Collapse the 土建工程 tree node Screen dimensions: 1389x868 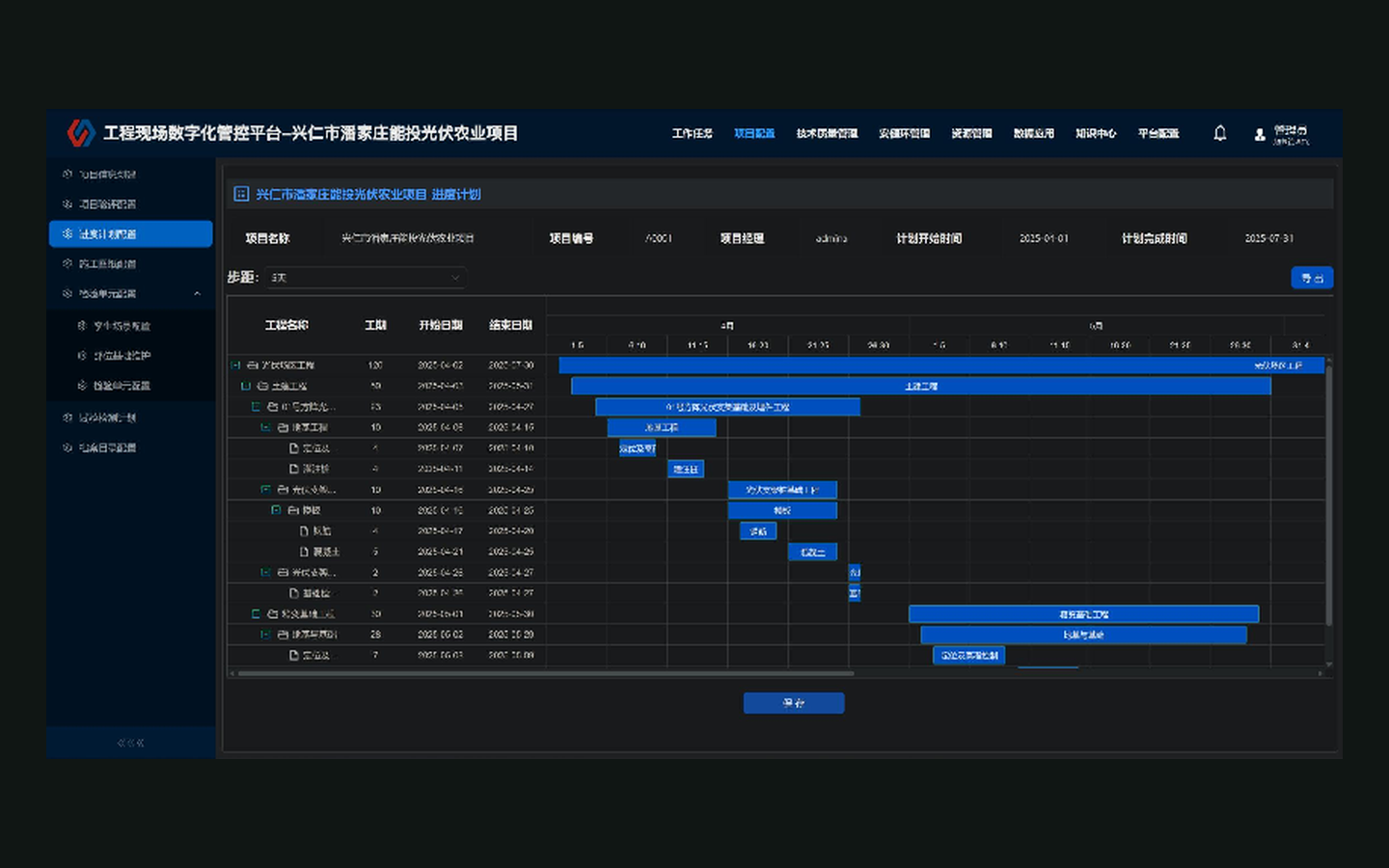tap(245, 386)
